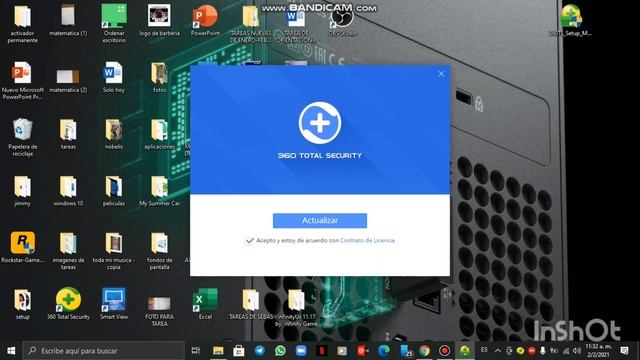Close the 360 Total Security installer window
The width and height of the screenshot is (640, 360).
click(441, 74)
